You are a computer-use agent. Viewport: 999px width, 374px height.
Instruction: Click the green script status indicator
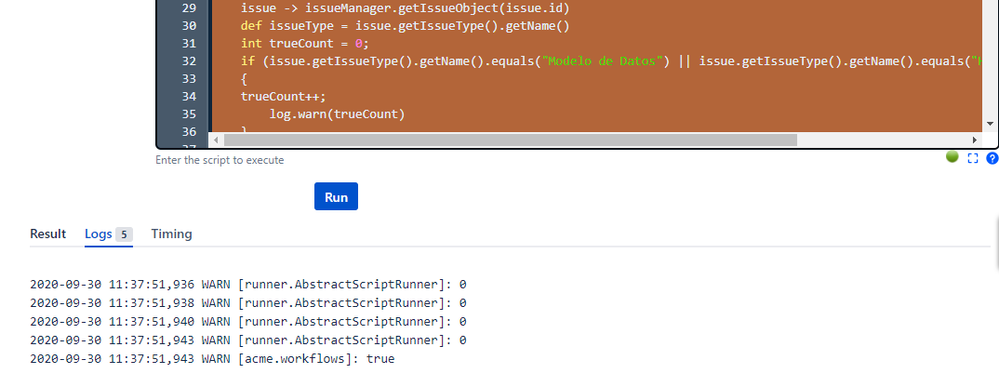(x=952, y=157)
